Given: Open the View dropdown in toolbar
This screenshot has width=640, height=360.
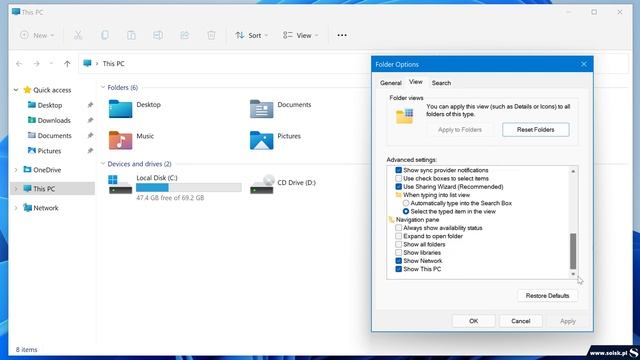Looking at the screenshot, I should [x=300, y=35].
